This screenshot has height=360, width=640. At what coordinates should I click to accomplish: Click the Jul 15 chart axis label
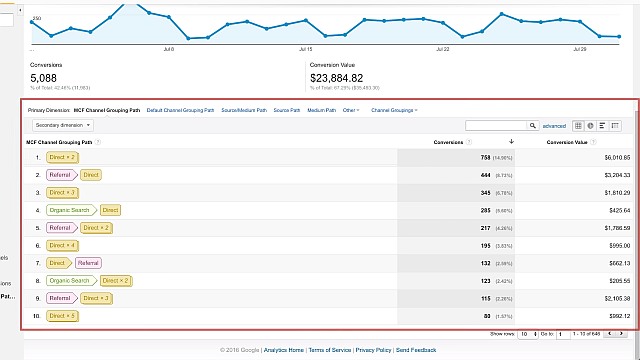305,49
